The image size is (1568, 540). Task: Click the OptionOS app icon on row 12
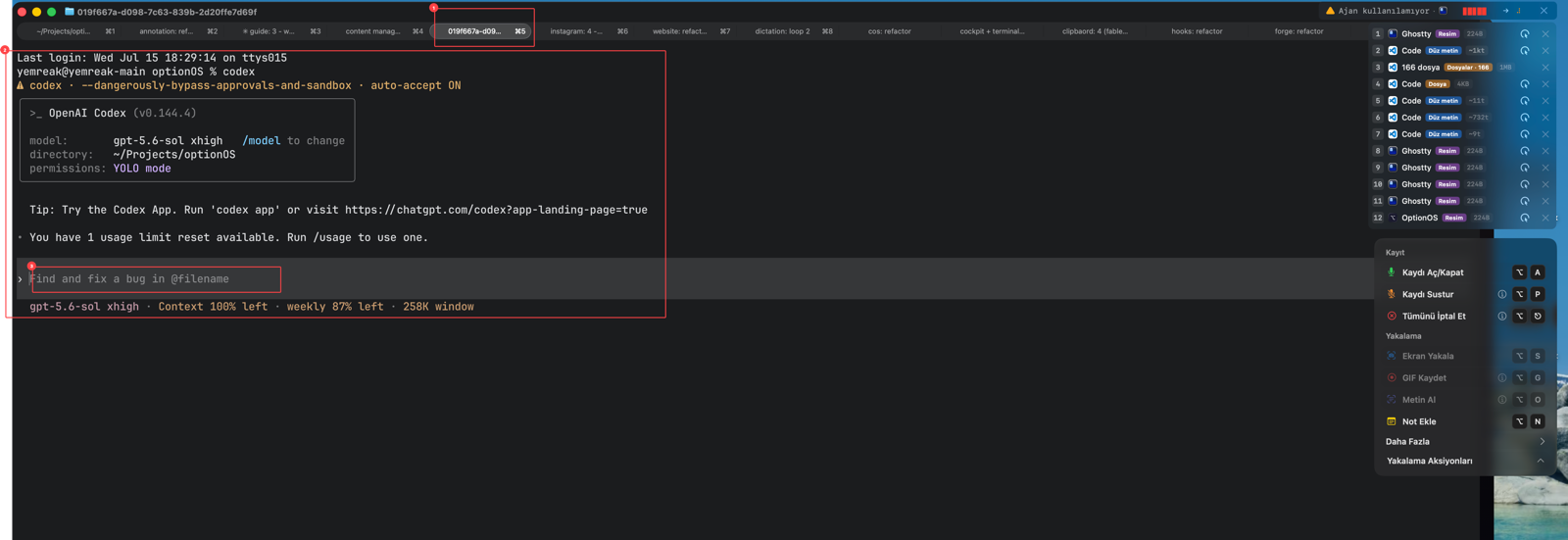click(x=1393, y=218)
